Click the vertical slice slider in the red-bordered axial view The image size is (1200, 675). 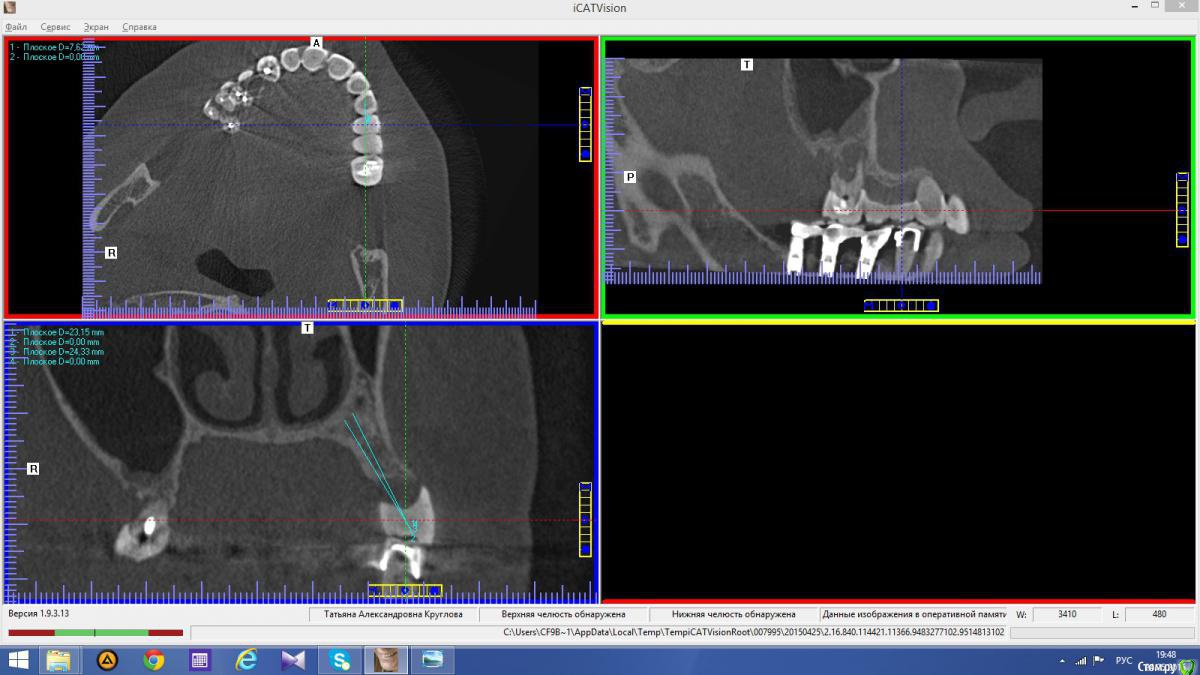pyautogui.click(x=585, y=124)
